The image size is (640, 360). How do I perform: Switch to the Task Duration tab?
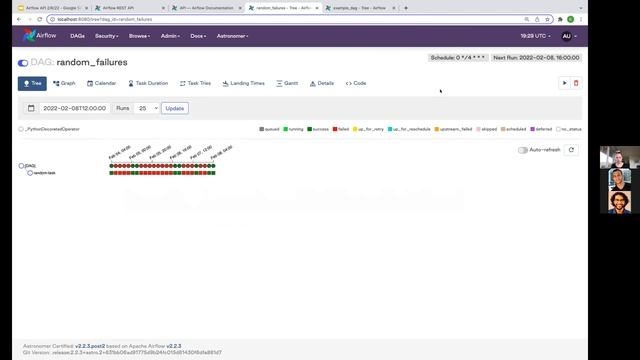pos(148,83)
